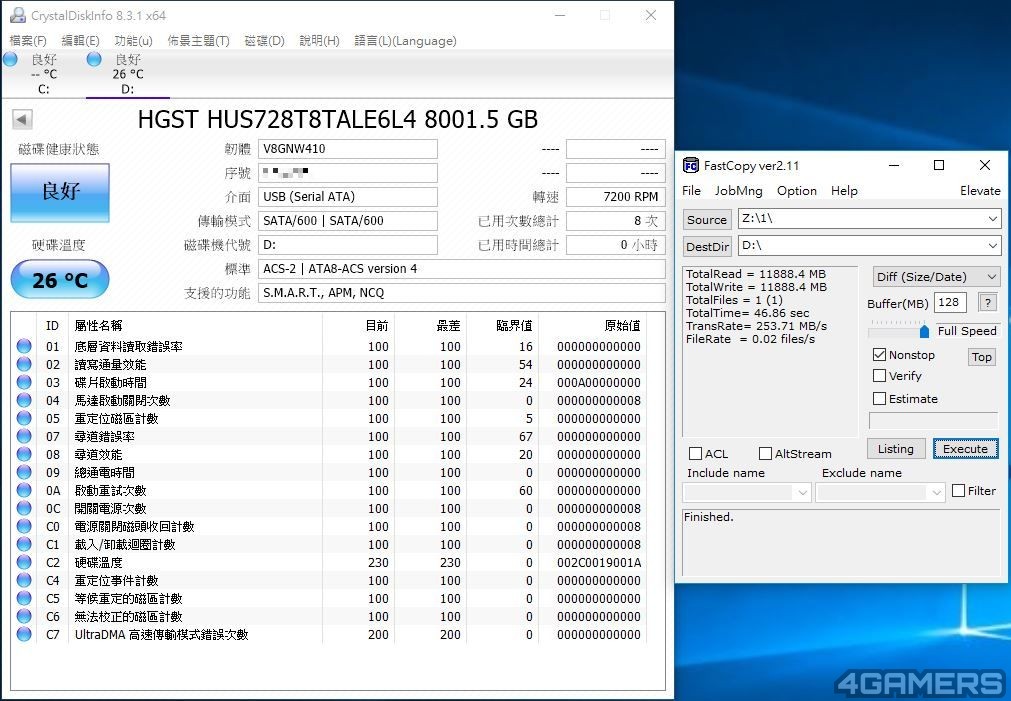
Task: Click status orb of attribute 09 row
Action: pos(25,473)
